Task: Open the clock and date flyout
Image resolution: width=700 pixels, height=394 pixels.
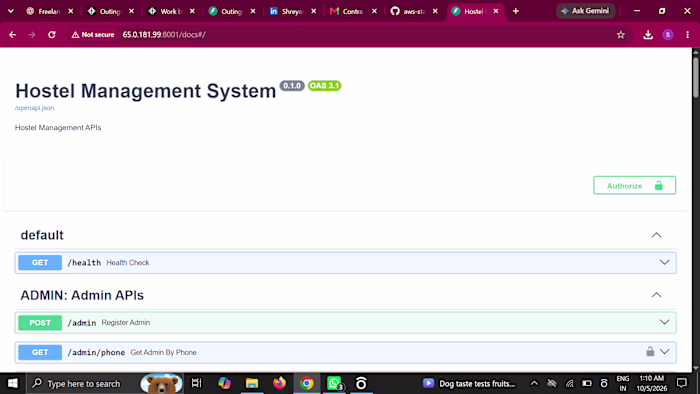Action: [652, 383]
